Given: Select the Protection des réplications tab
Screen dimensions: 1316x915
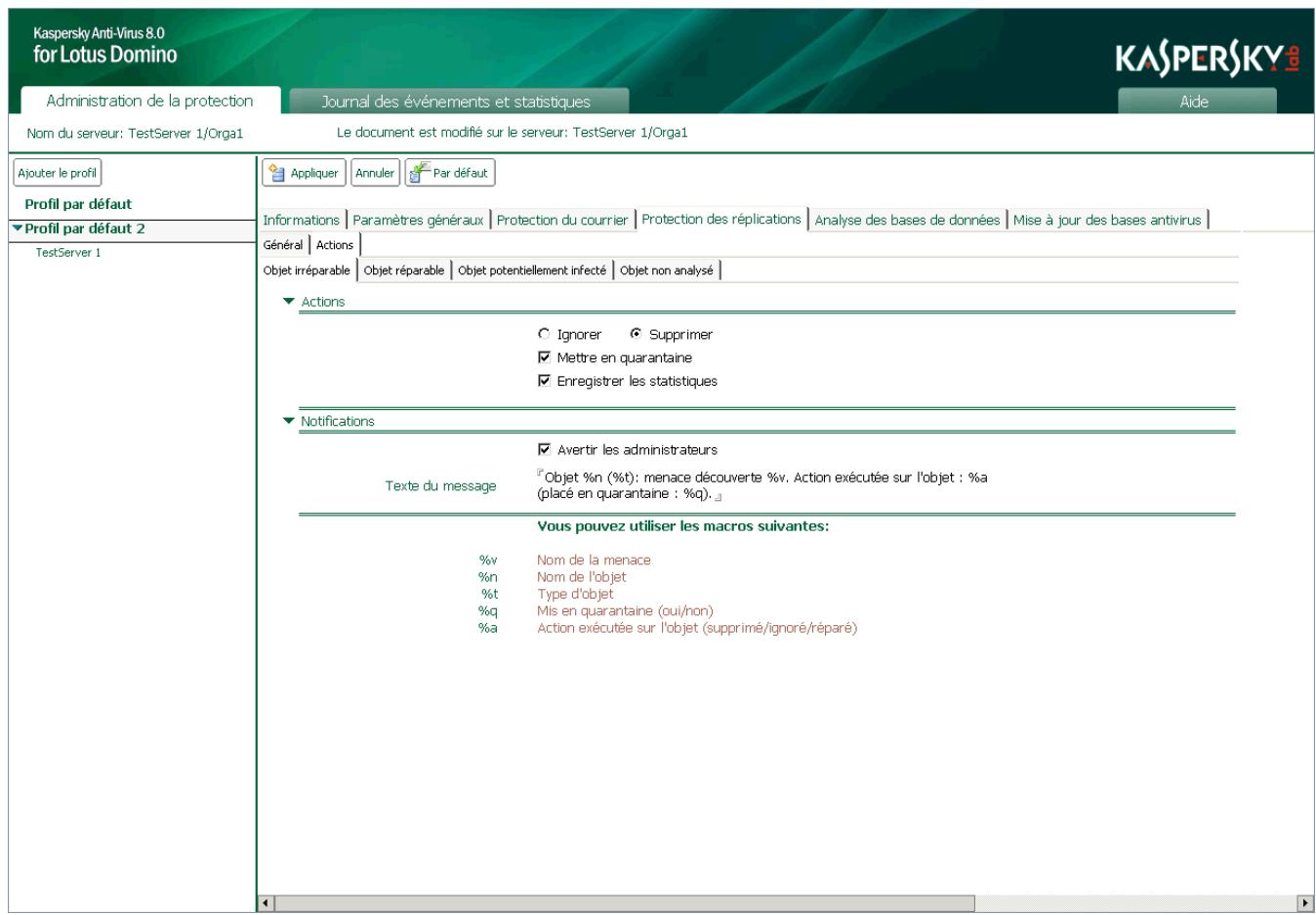Looking at the screenshot, I should [x=721, y=219].
